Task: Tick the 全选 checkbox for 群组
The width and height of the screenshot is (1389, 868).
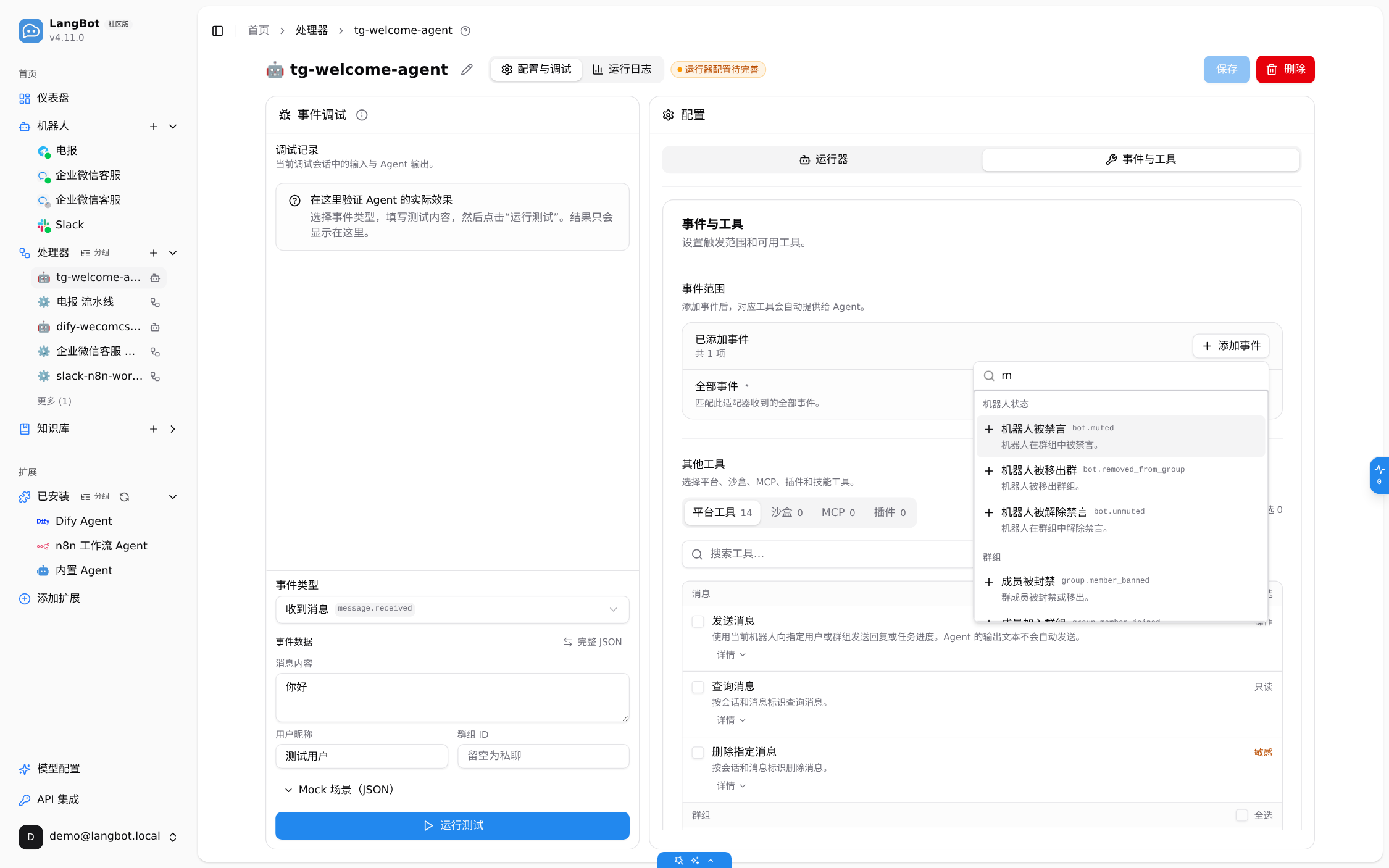Action: (x=1241, y=816)
